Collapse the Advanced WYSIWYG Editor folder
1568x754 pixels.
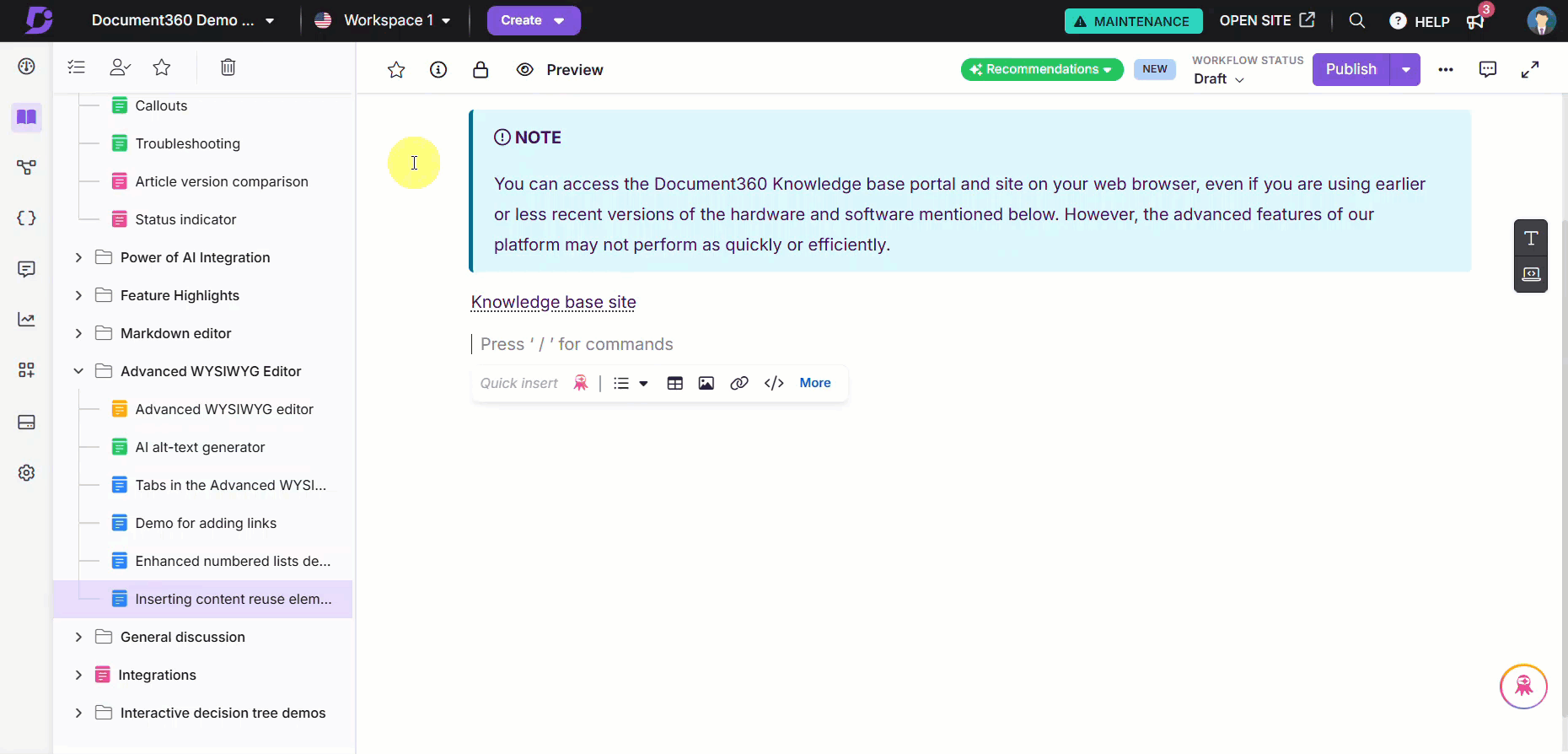coord(78,372)
